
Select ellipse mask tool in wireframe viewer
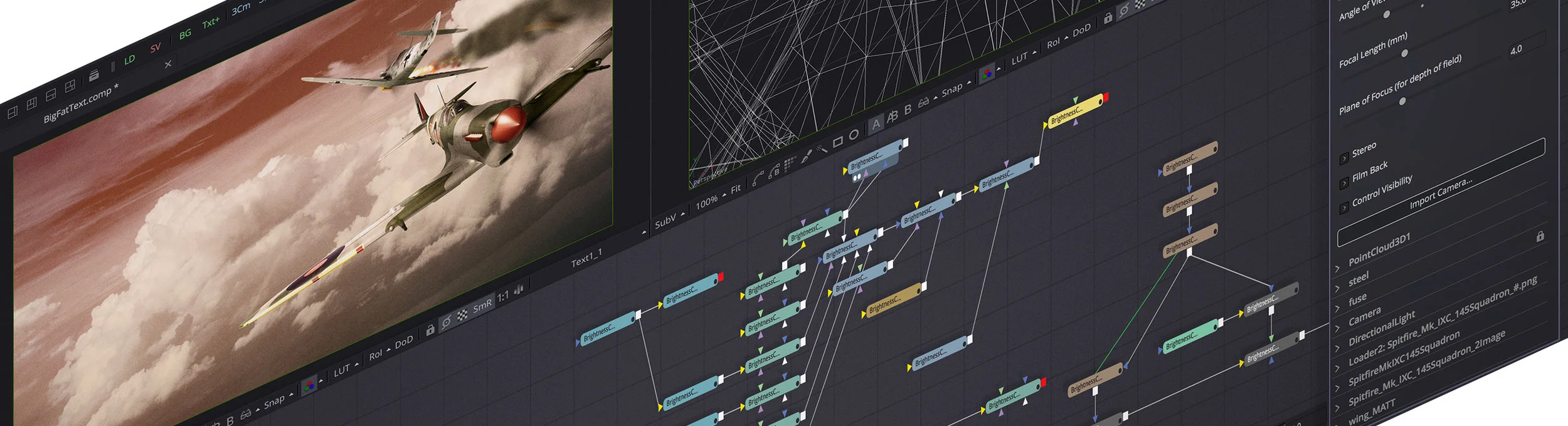854,134
